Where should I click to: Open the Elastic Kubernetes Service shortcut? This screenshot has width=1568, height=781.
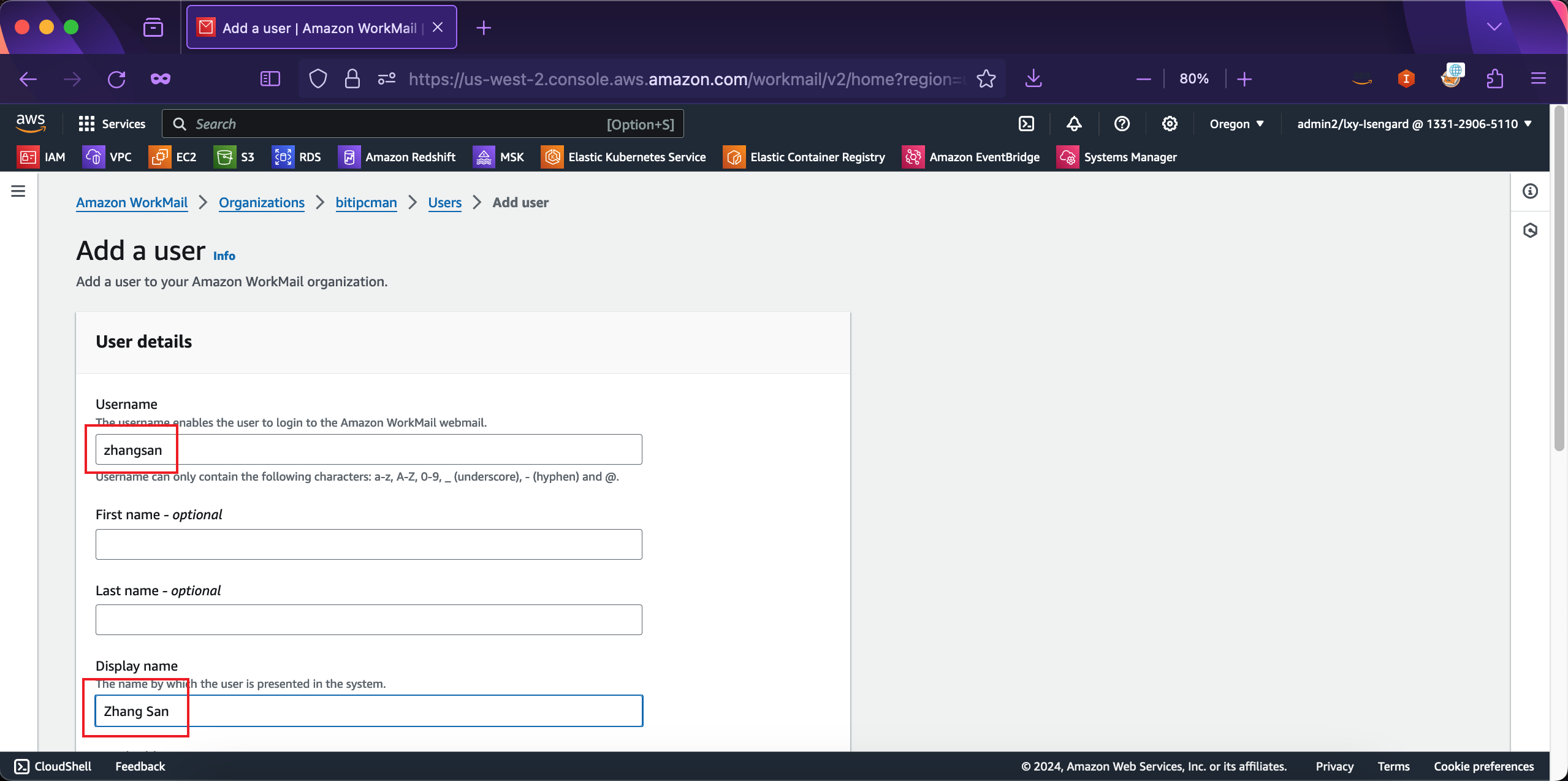click(x=624, y=157)
